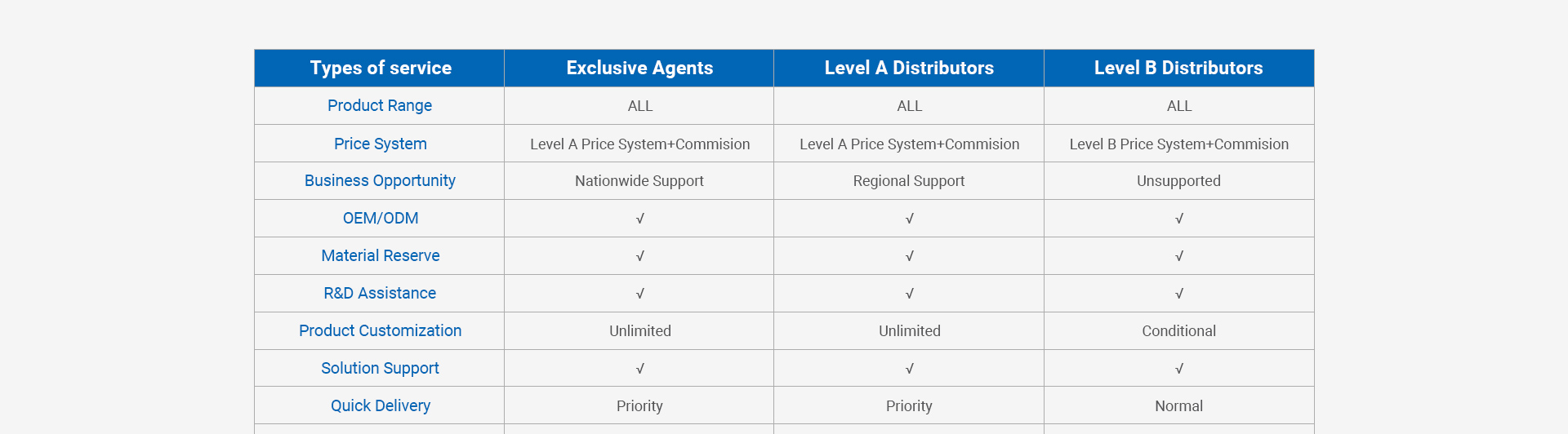Click the R&D Assistance row label
1568x434 pixels.
click(x=380, y=294)
